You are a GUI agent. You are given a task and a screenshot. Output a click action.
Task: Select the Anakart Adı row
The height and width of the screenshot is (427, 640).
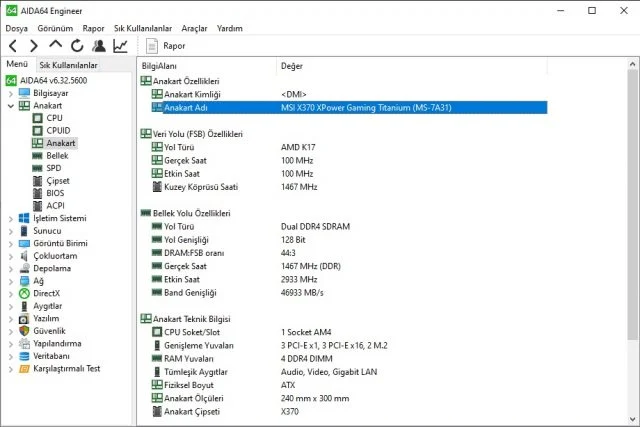tap(349, 108)
